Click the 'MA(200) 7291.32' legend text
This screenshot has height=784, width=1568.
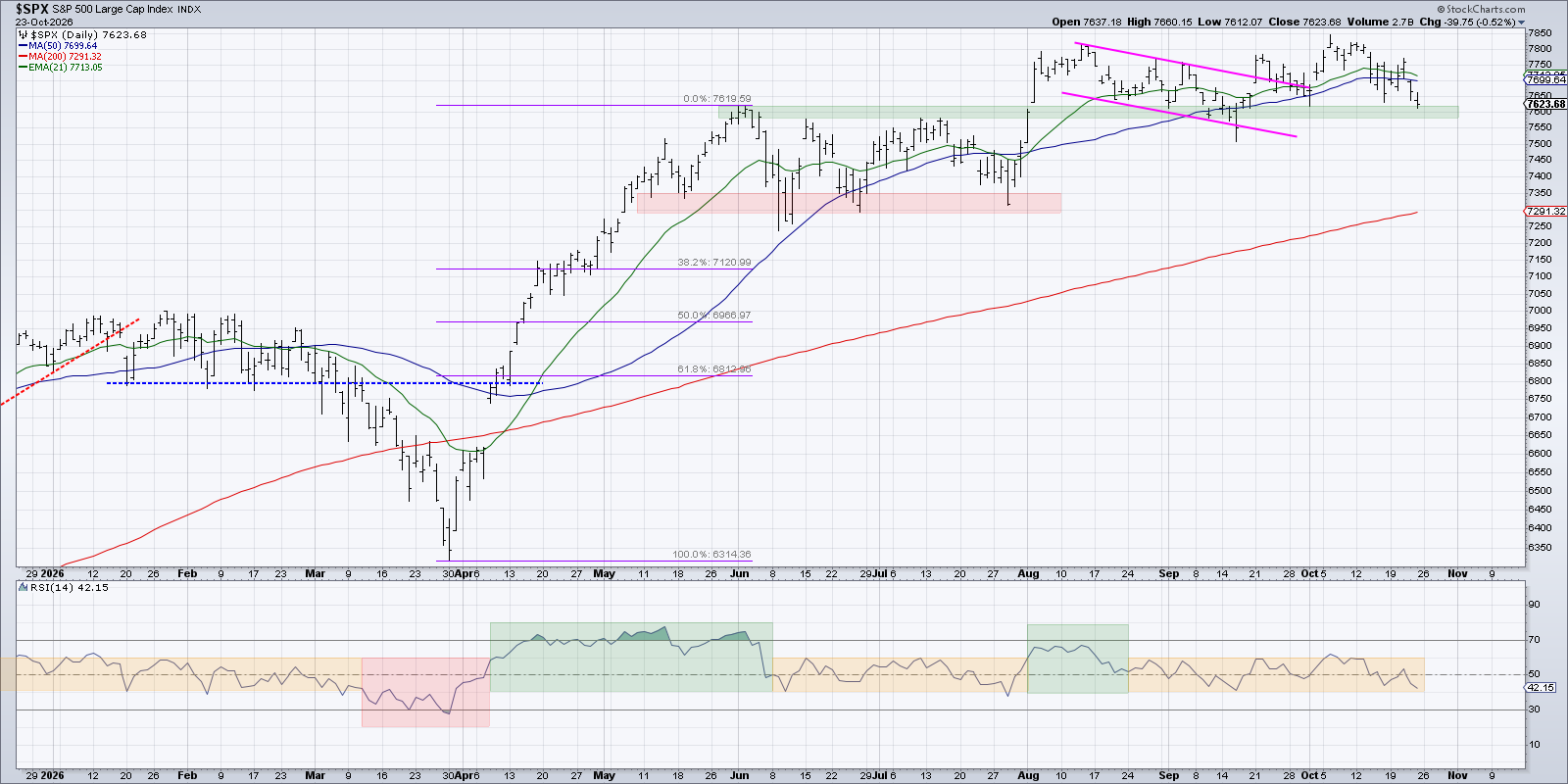[x=65, y=57]
